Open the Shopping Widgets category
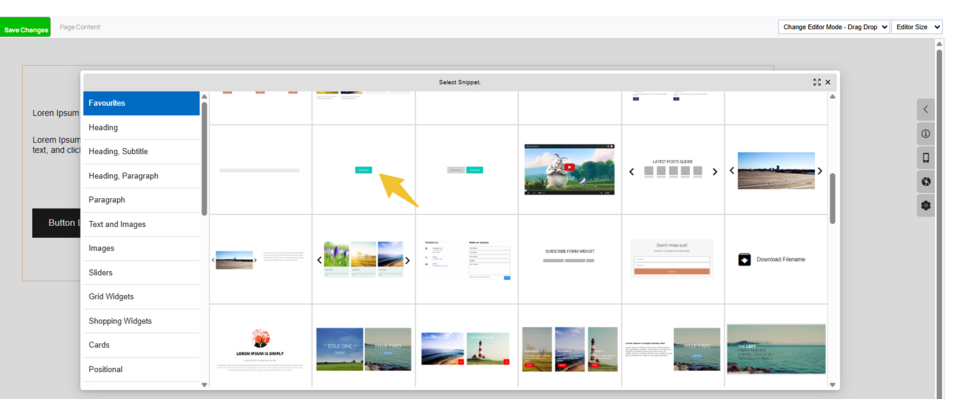Viewport: 960px width, 399px height. pos(141,321)
